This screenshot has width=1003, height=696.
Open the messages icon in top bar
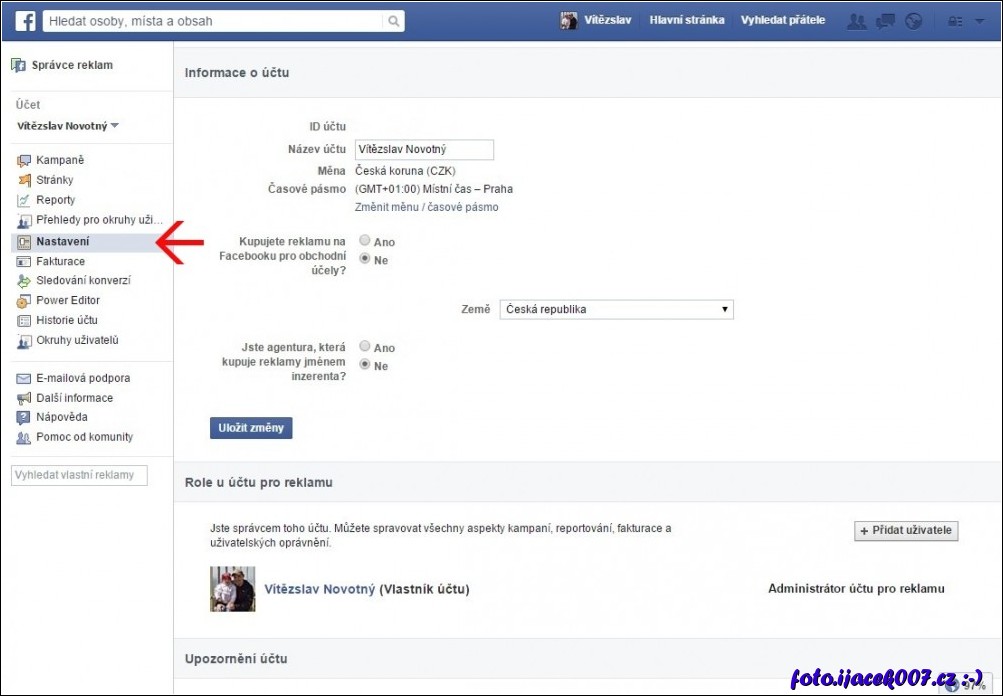pyautogui.click(x=885, y=21)
